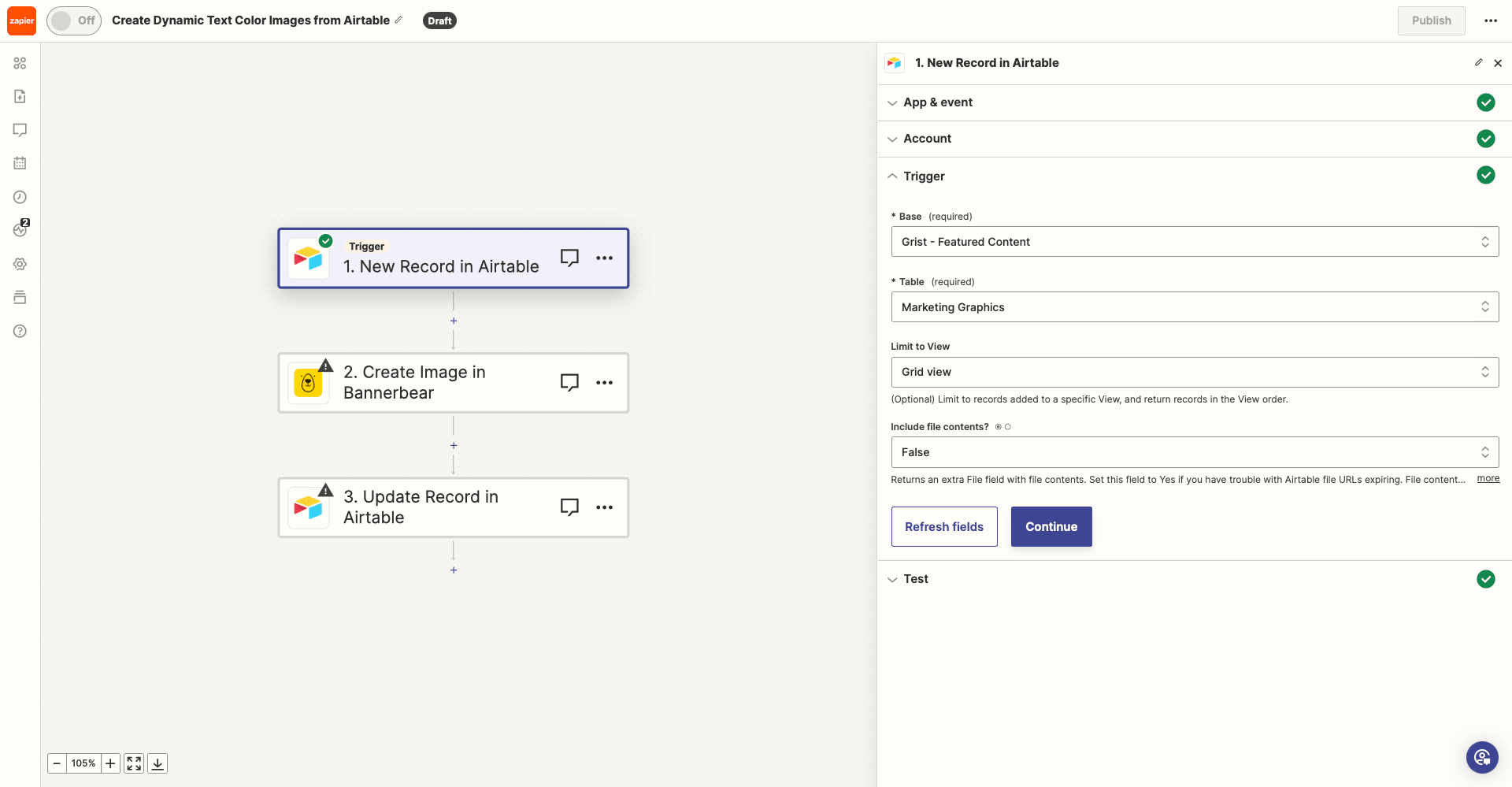Click the Refresh fields button
Screen dimensions: 1512x787
click(943, 526)
